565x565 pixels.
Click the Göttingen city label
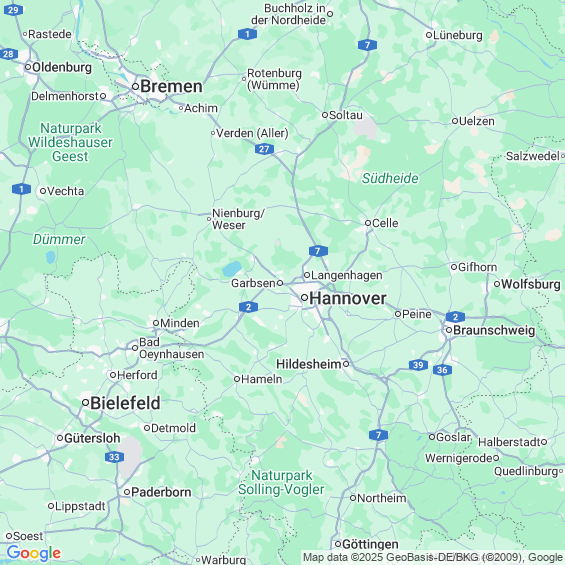(370, 544)
